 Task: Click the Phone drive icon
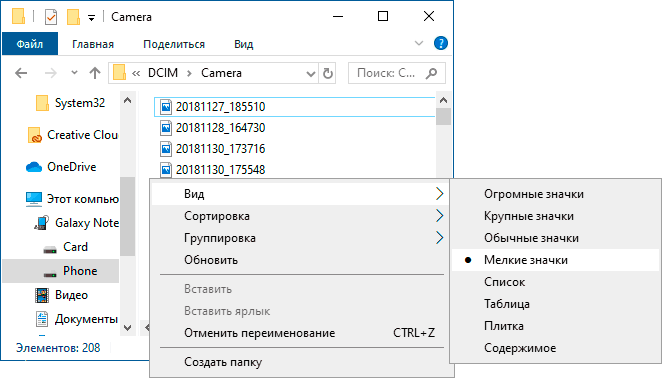[x=50, y=273]
